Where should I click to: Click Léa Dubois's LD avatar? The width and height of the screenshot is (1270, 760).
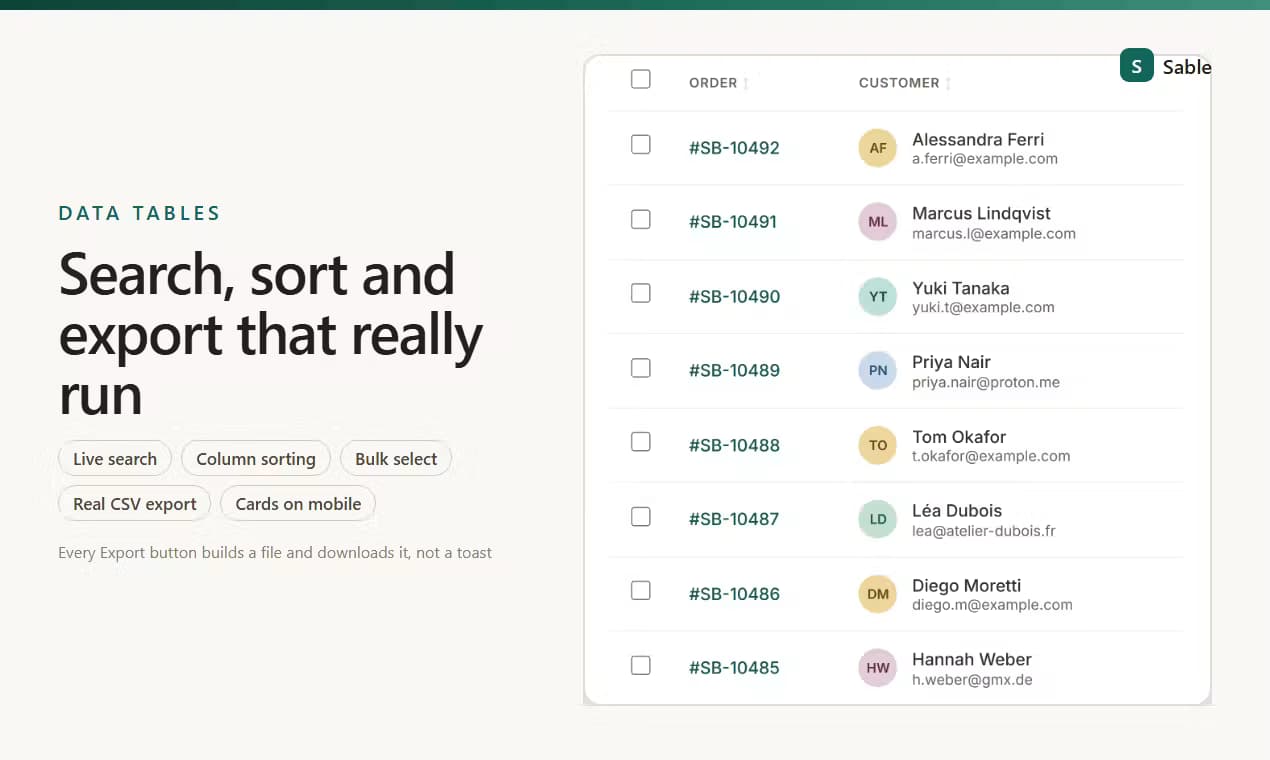(878, 519)
